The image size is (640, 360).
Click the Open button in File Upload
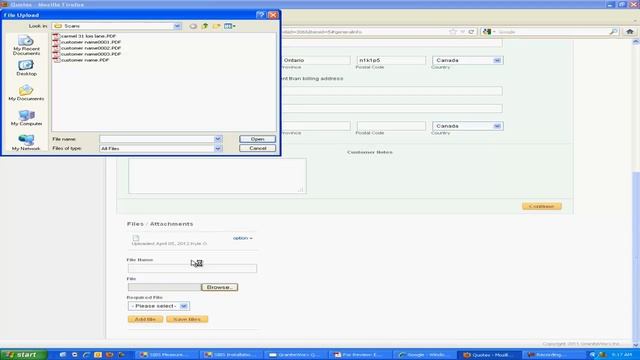click(x=258, y=139)
